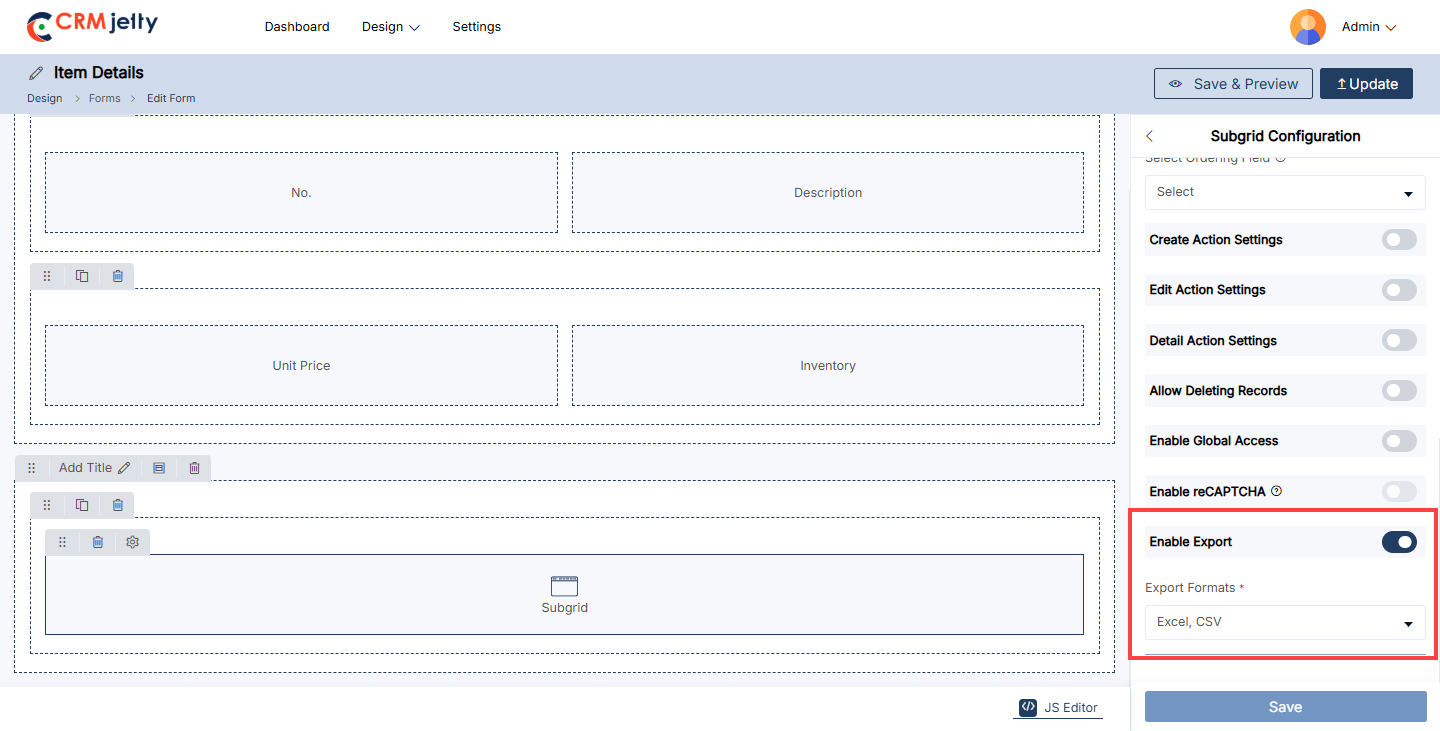The height and width of the screenshot is (731, 1440).
Task: Edit form name via Item Details pencil
Action: coord(36,73)
